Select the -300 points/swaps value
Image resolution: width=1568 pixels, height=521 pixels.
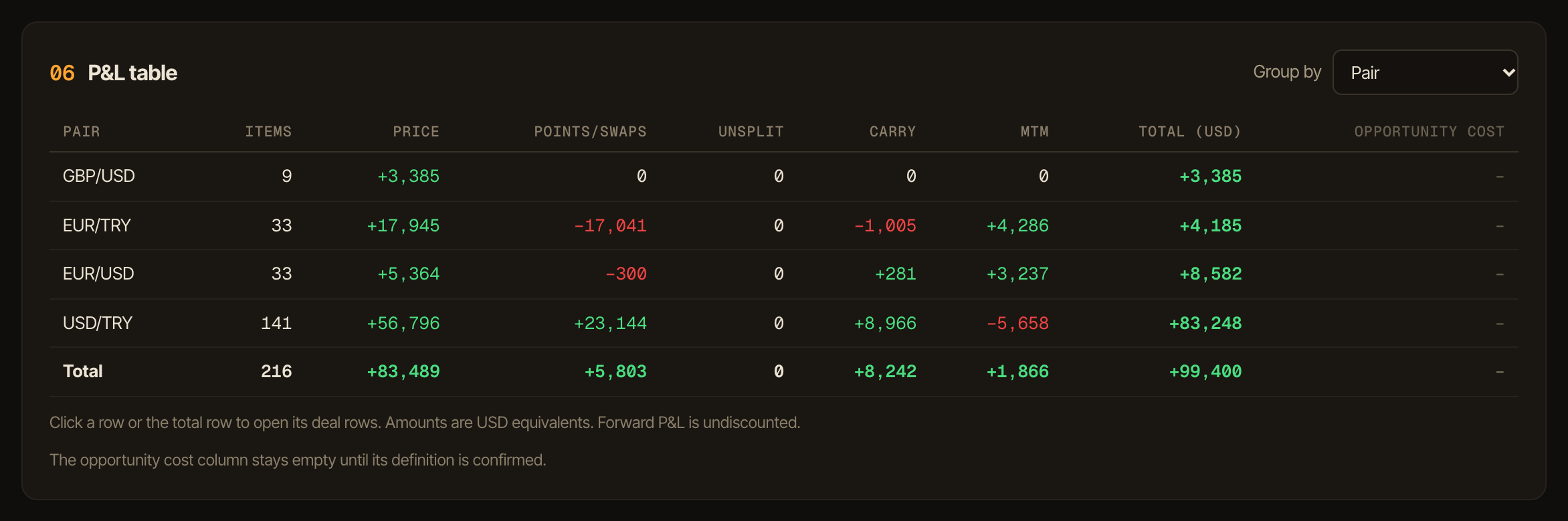[x=625, y=274]
